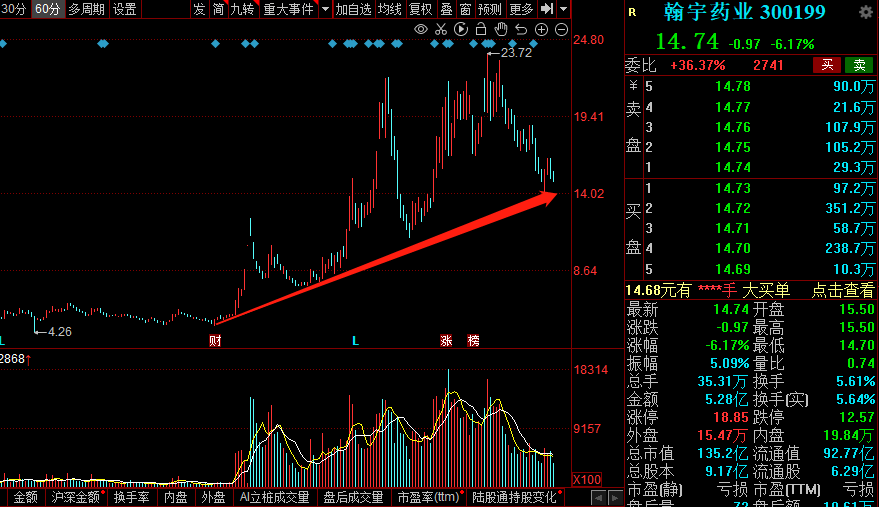
Task: Click the red 买 buy button
Action: pyautogui.click(x=827, y=65)
